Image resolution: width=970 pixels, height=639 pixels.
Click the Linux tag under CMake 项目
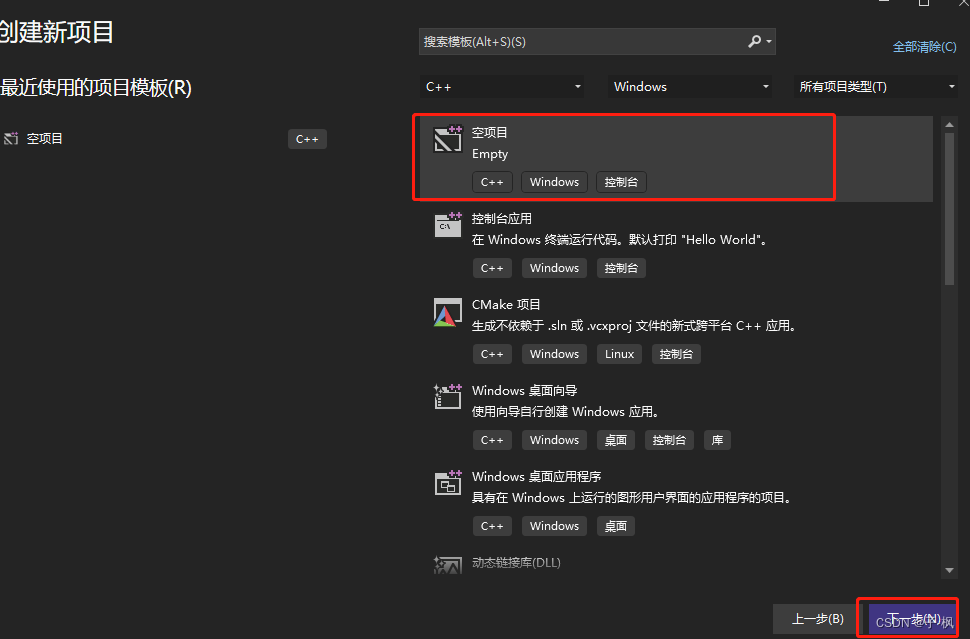tap(619, 353)
